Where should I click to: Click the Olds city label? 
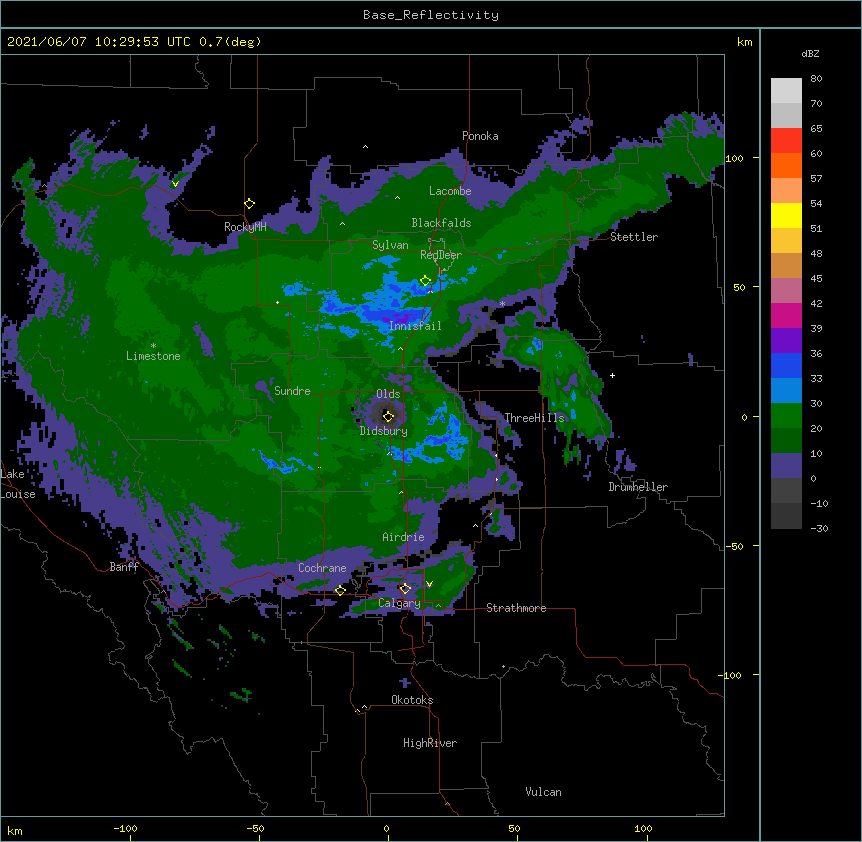(388, 394)
